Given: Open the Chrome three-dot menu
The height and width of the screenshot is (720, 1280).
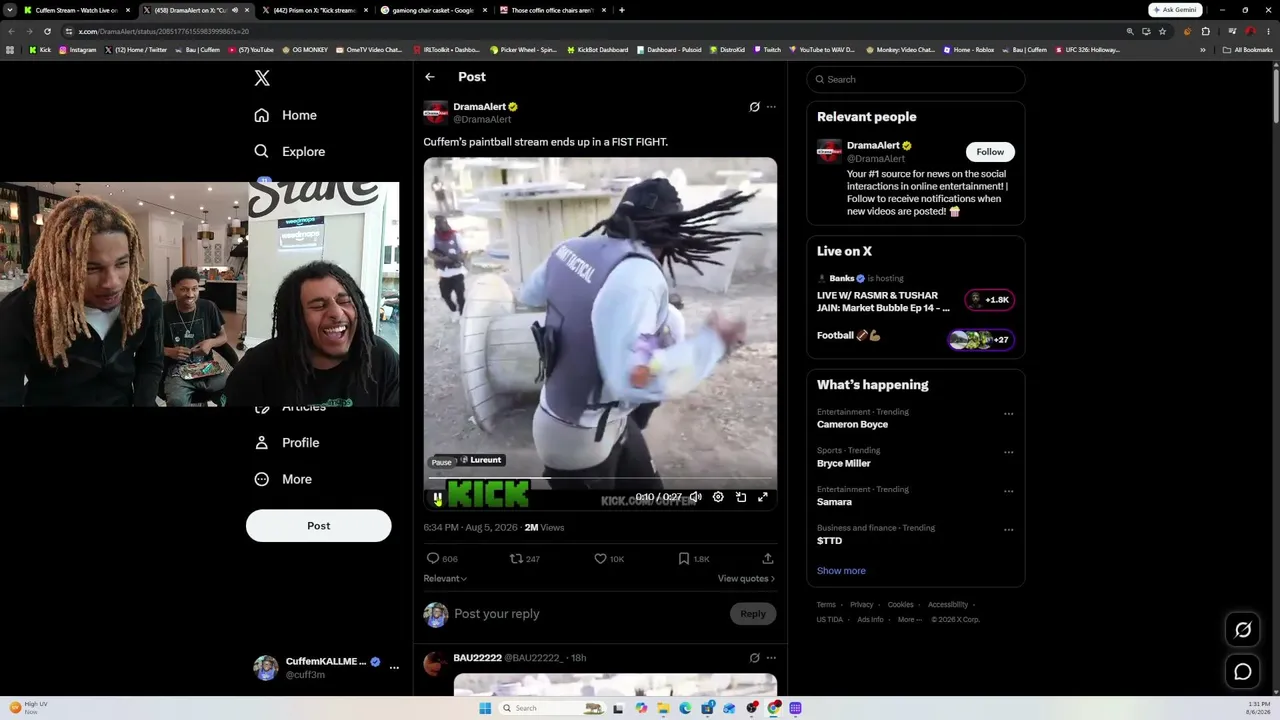Looking at the screenshot, I should click(x=1269, y=31).
